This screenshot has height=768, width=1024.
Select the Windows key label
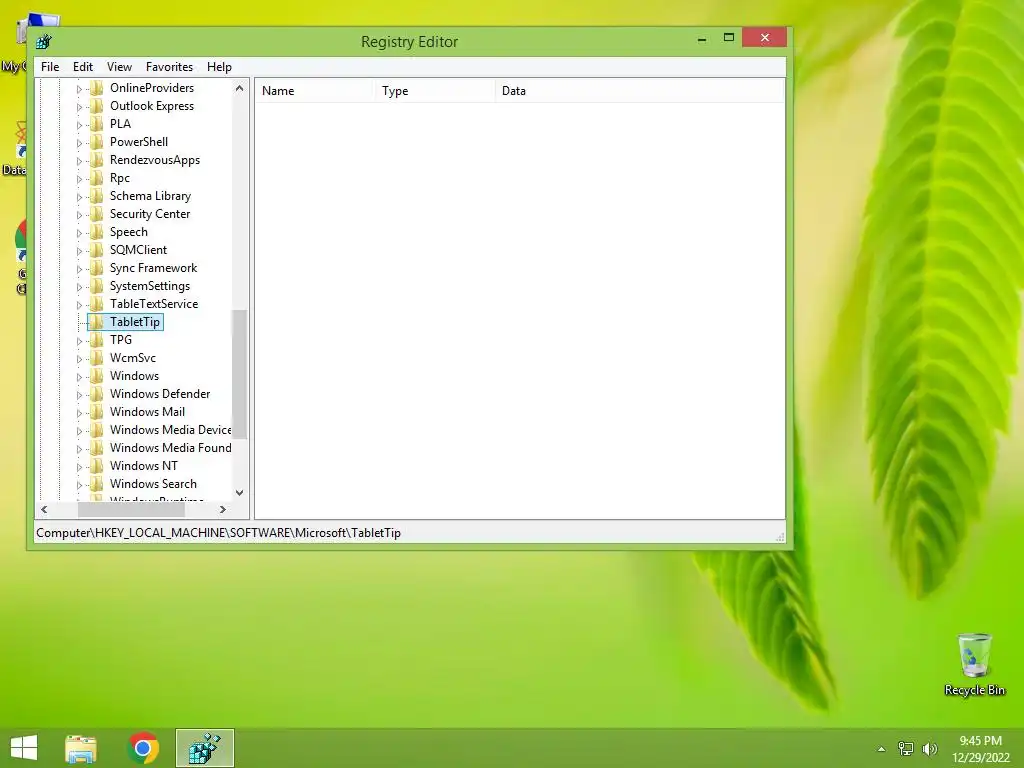coord(135,376)
